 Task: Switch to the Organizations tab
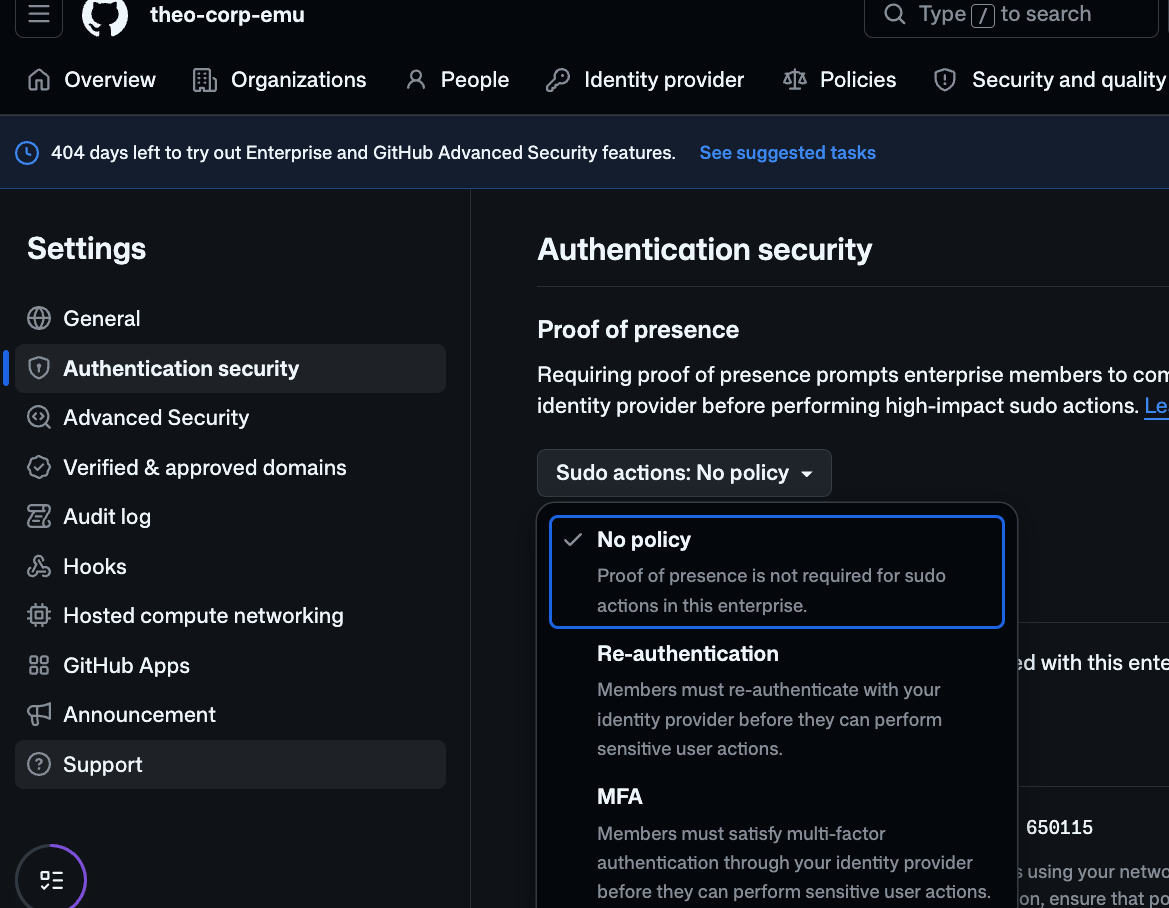point(279,80)
